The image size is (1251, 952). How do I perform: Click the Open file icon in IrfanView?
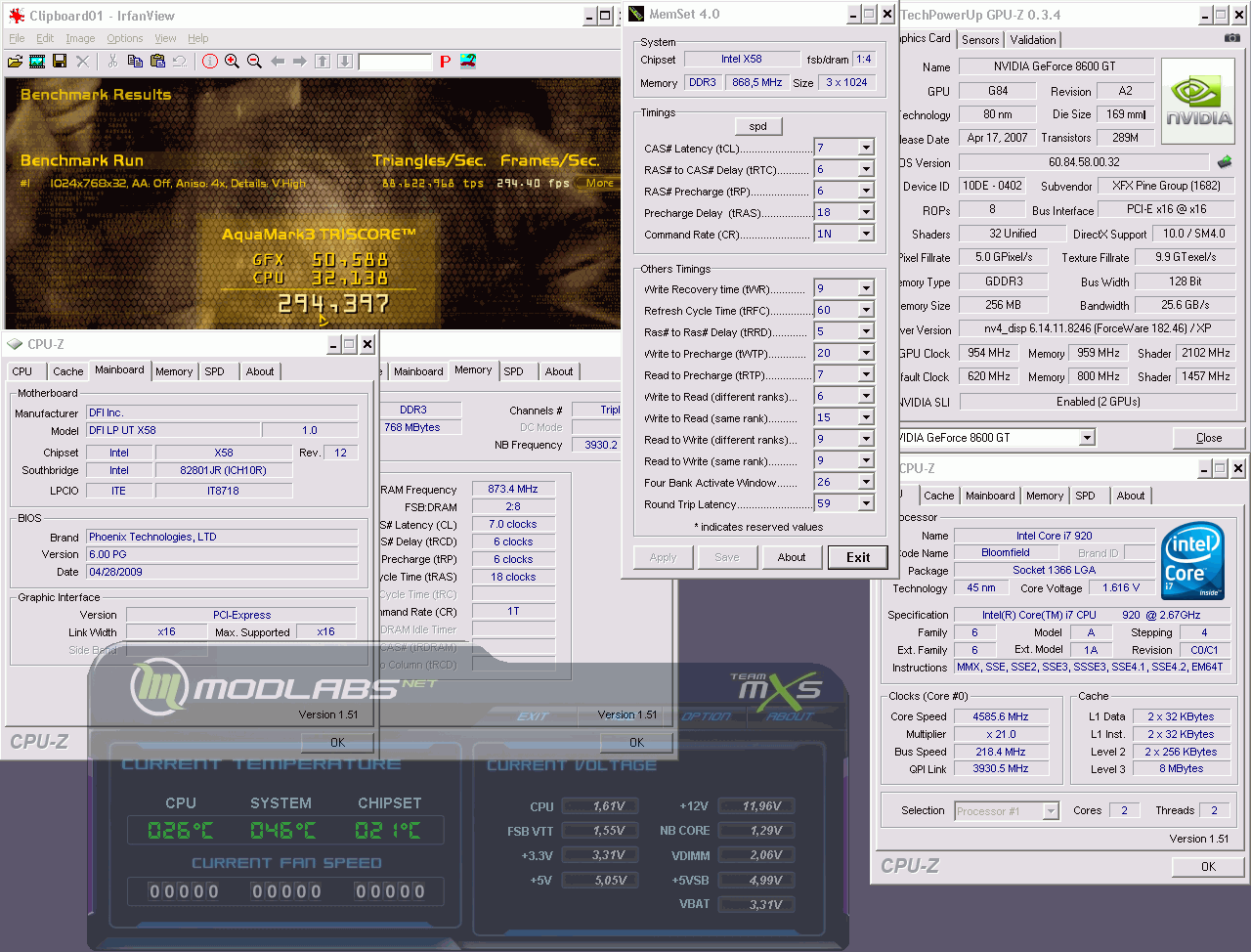[x=15, y=62]
